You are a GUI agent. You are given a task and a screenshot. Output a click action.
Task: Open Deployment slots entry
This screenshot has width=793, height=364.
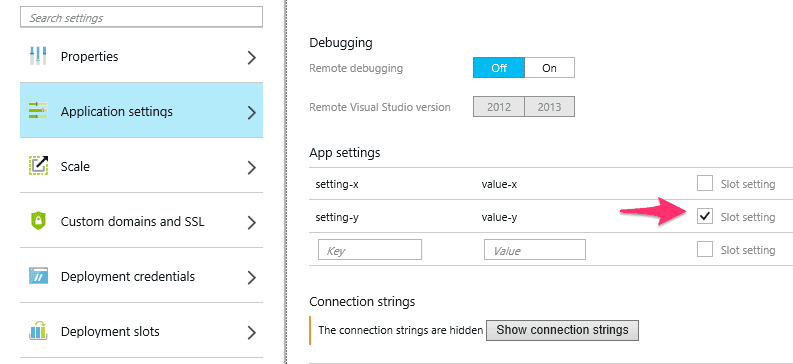coord(142,331)
